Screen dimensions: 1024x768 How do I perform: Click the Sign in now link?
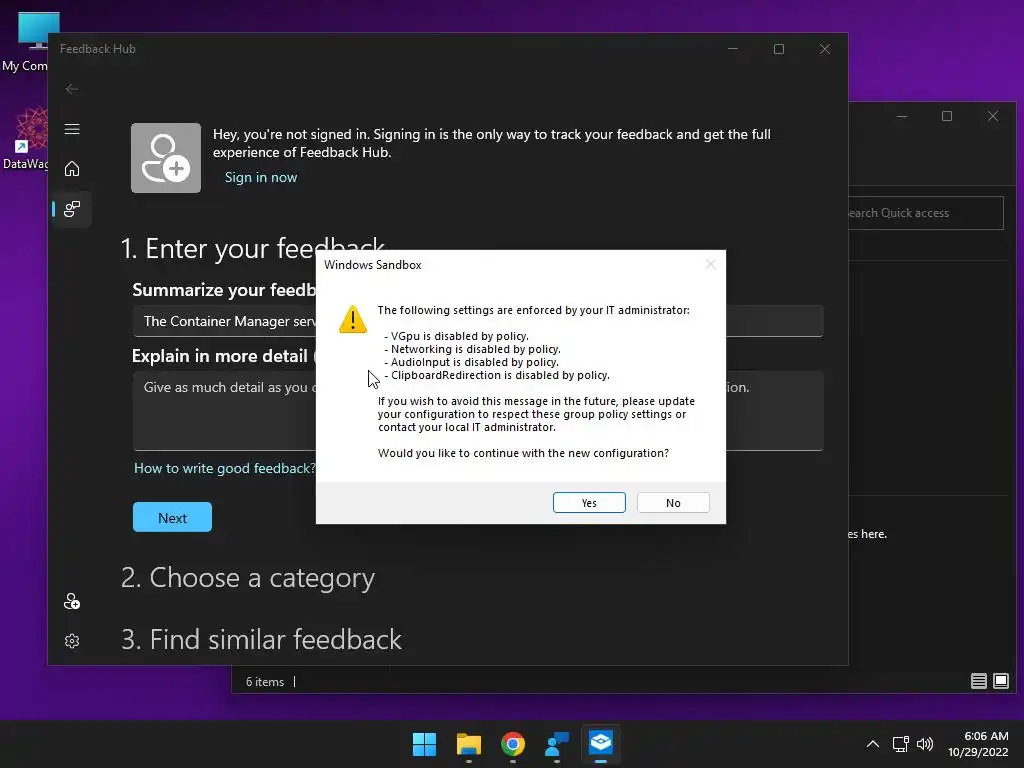tap(261, 177)
